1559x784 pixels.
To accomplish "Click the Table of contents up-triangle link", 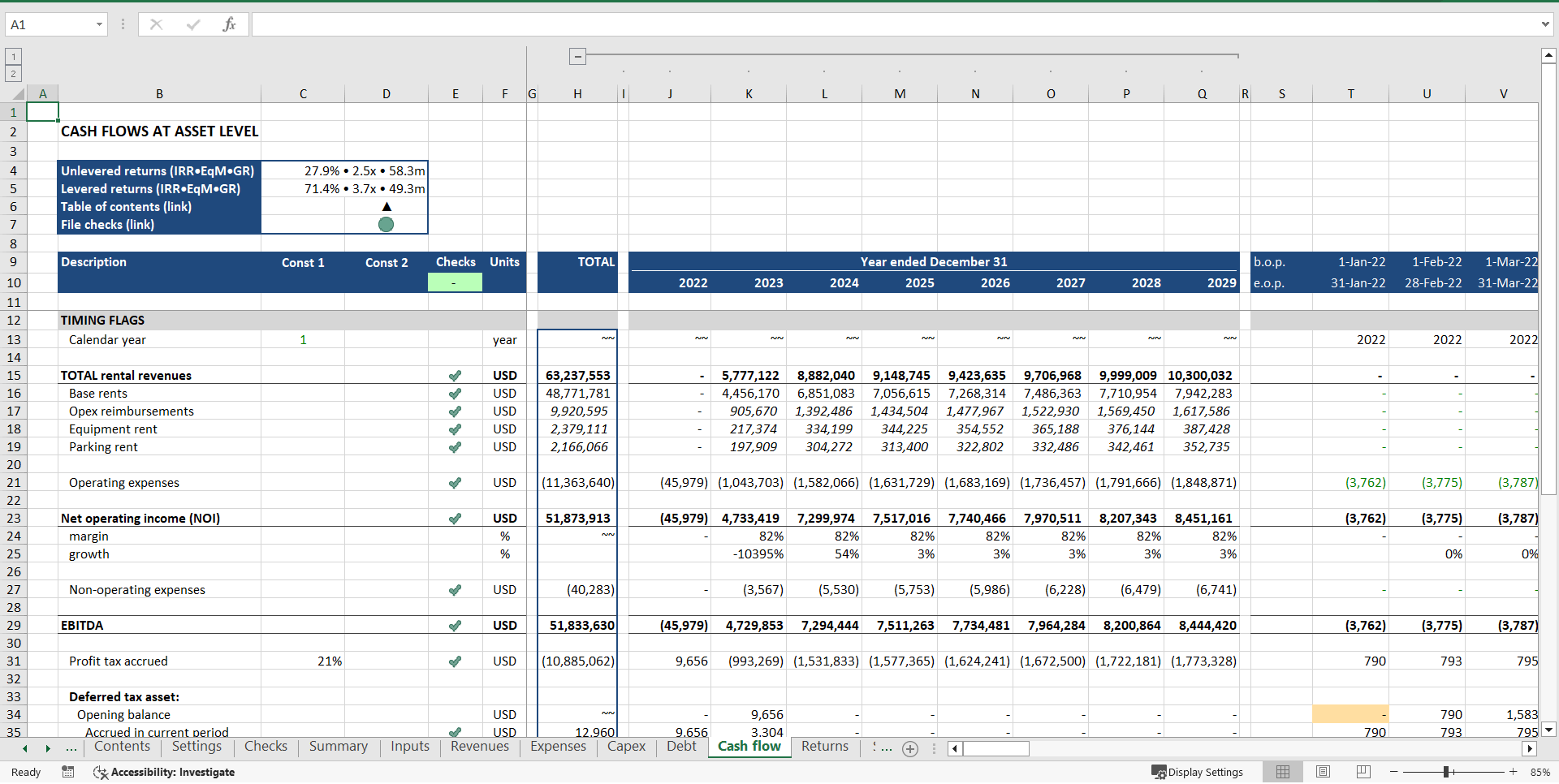I will (x=387, y=207).
